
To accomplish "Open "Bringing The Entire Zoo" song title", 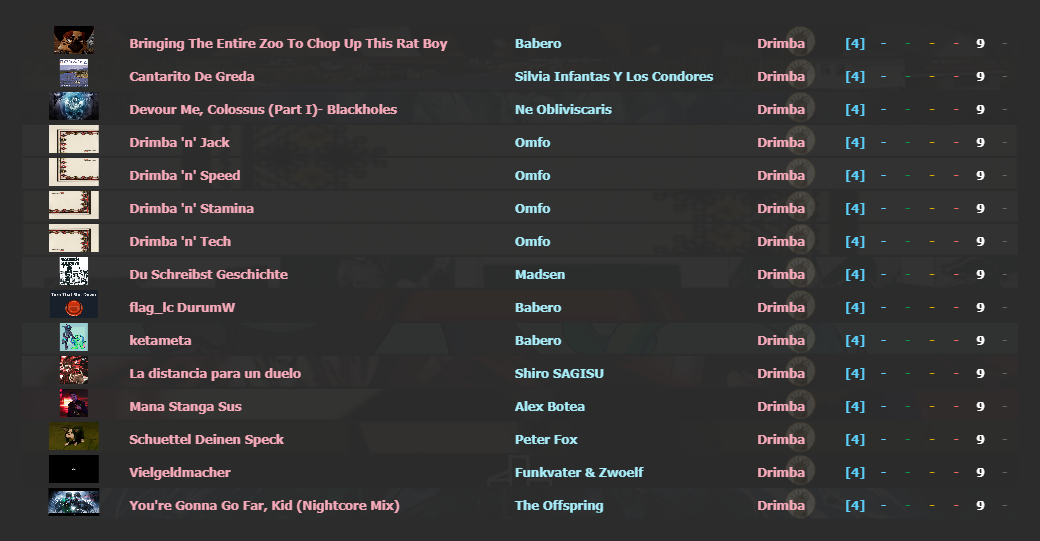I will pos(288,43).
